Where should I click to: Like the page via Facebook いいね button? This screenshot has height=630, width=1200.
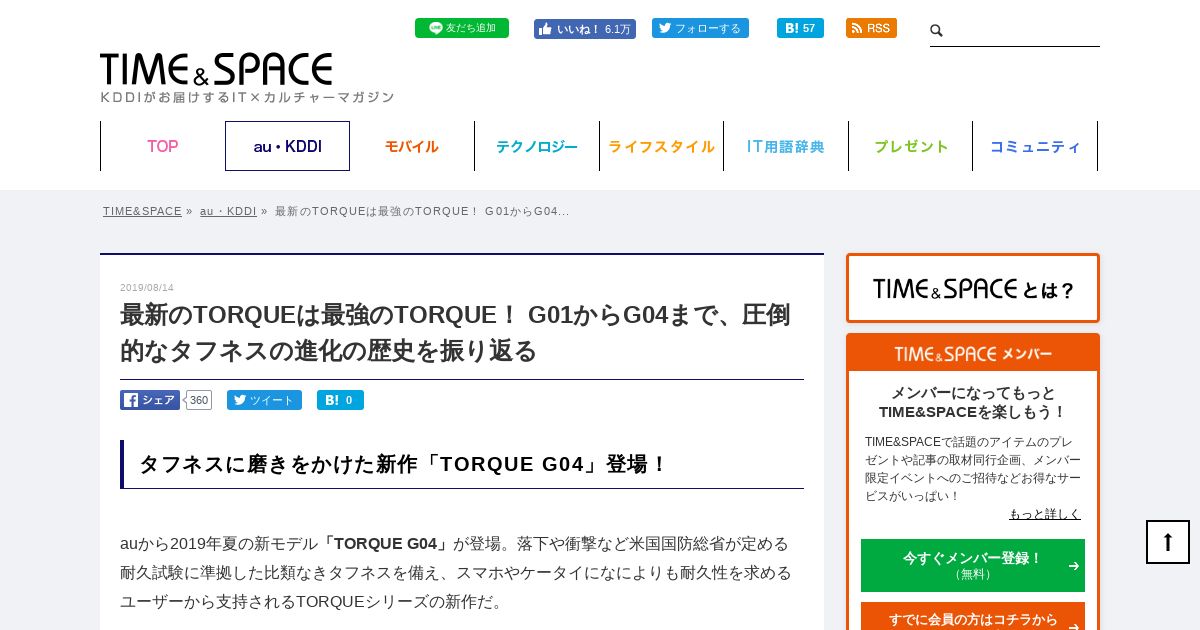585,29
